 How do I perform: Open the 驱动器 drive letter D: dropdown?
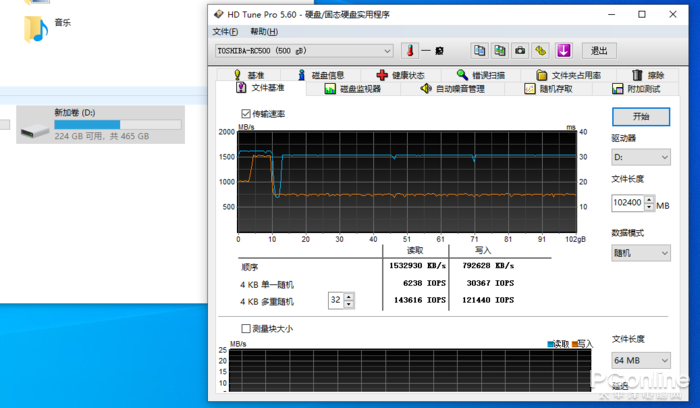tap(641, 157)
